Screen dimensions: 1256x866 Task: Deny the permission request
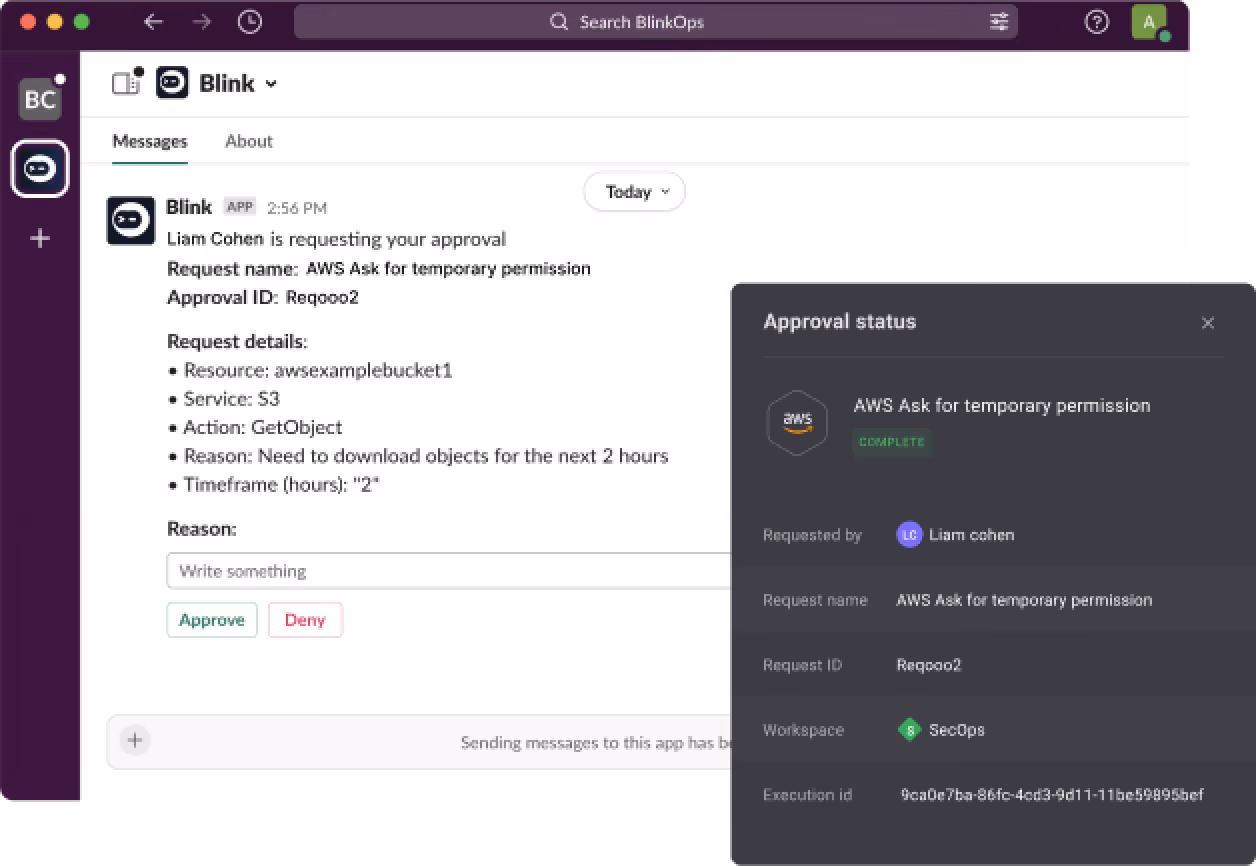point(305,620)
